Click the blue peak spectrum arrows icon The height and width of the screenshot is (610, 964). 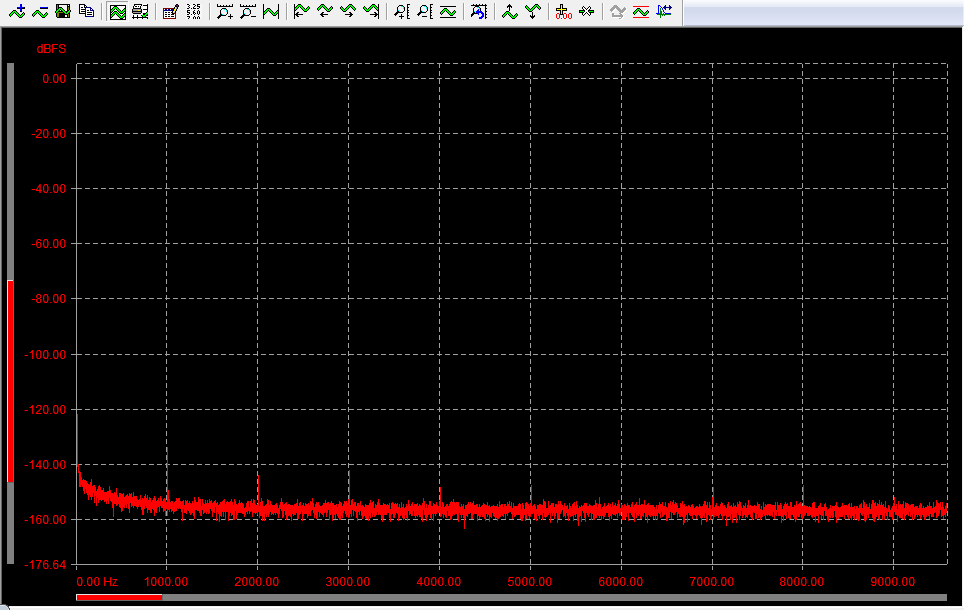point(664,11)
